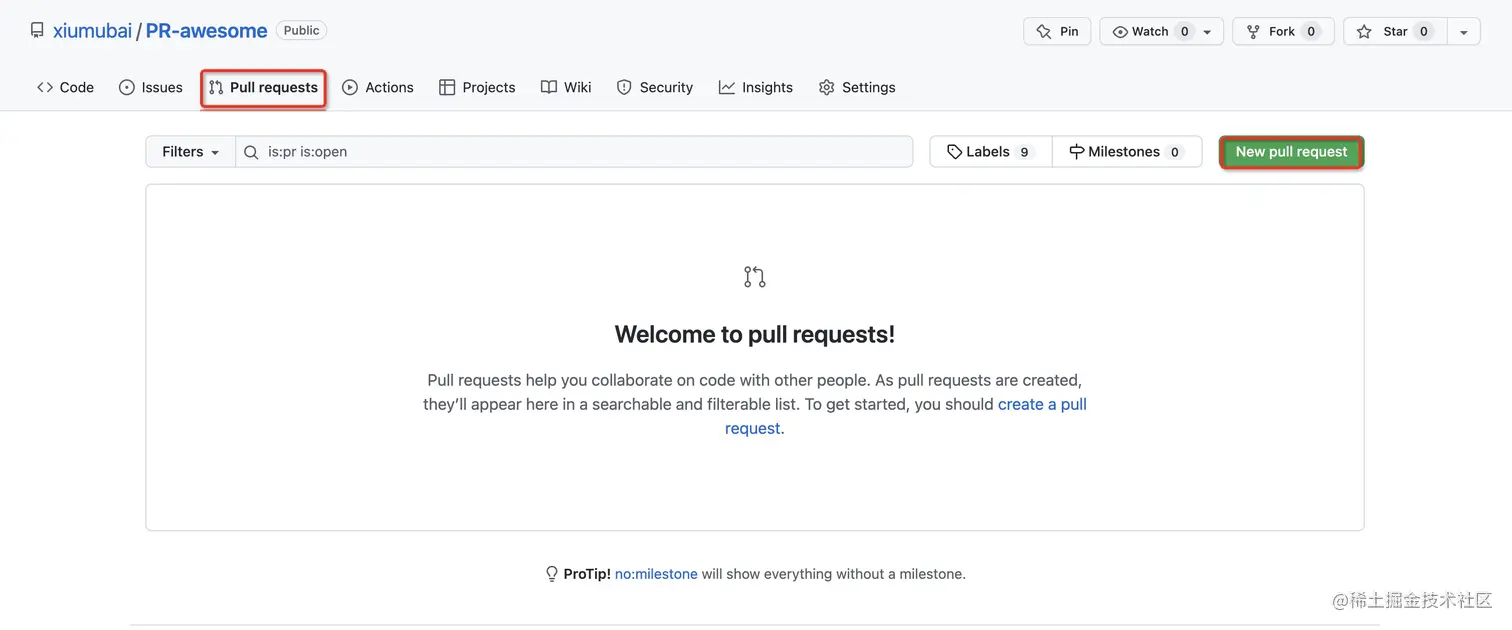This screenshot has width=1512, height=630.
Task: Click the Star count 0 badge
Action: 1424,31
